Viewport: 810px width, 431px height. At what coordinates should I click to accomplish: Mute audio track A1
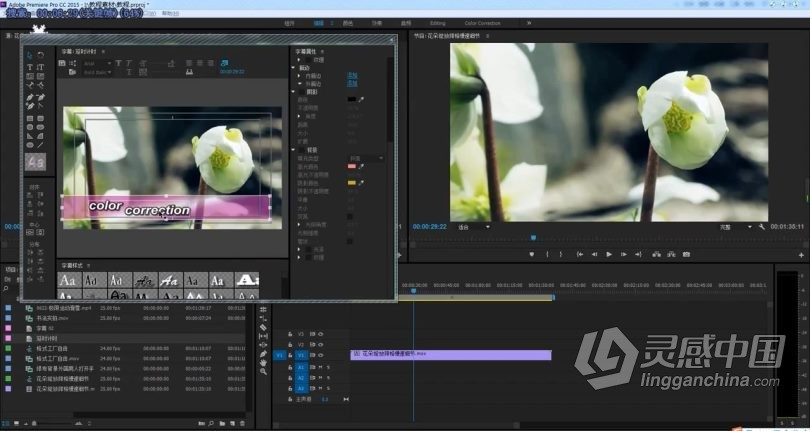point(320,367)
